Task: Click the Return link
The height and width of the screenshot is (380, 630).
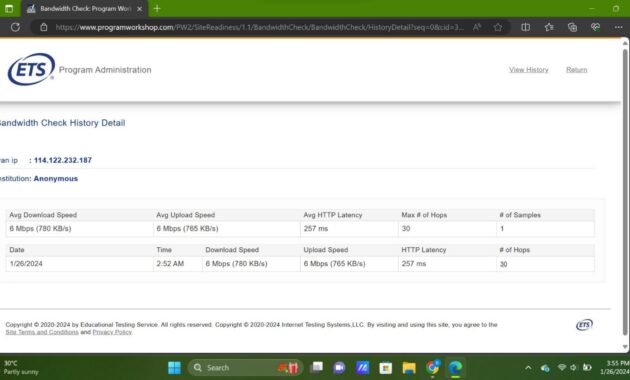Action: pos(577,69)
